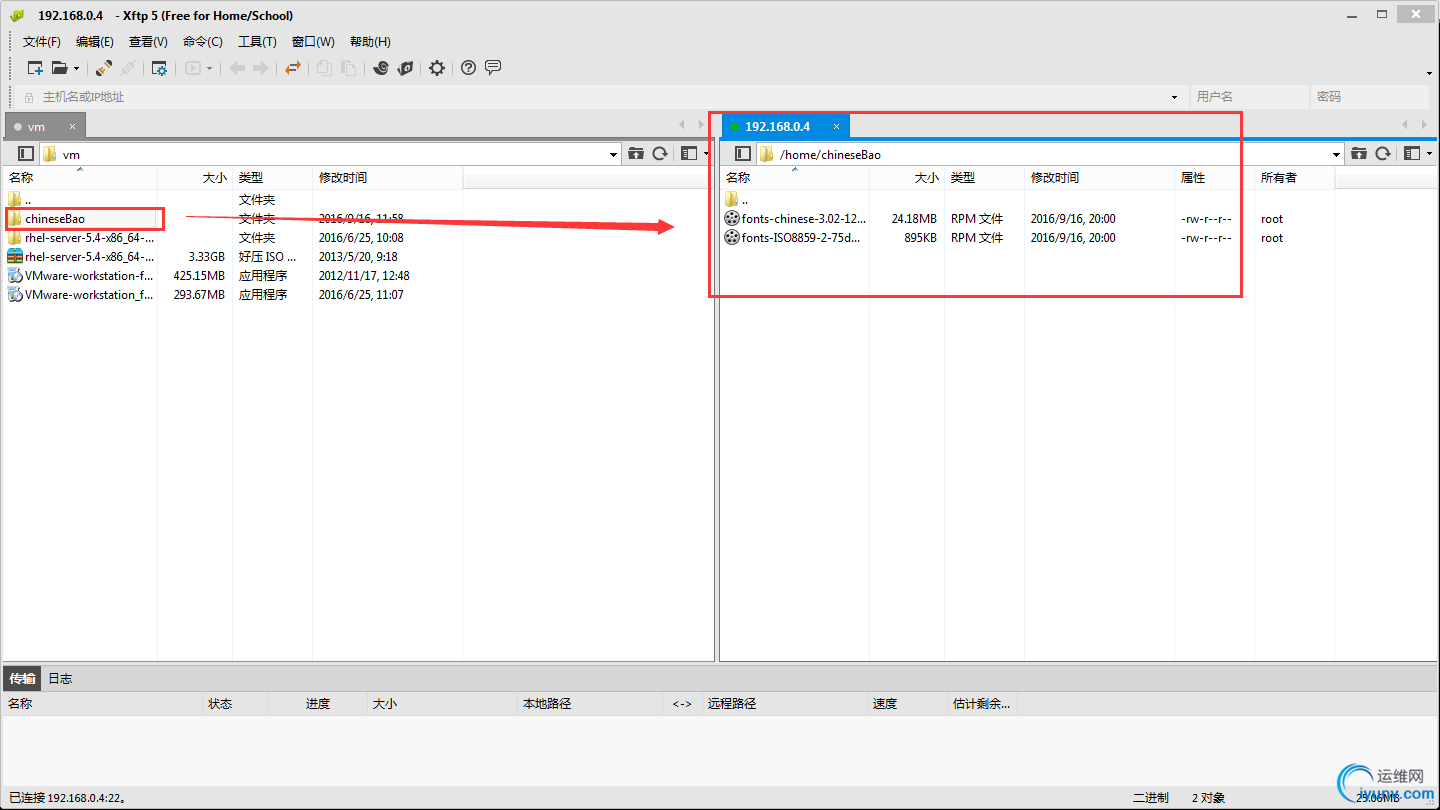This screenshot has height=810, width=1440.
Task: Go up one folder in the vm pane
Action: coord(636,154)
